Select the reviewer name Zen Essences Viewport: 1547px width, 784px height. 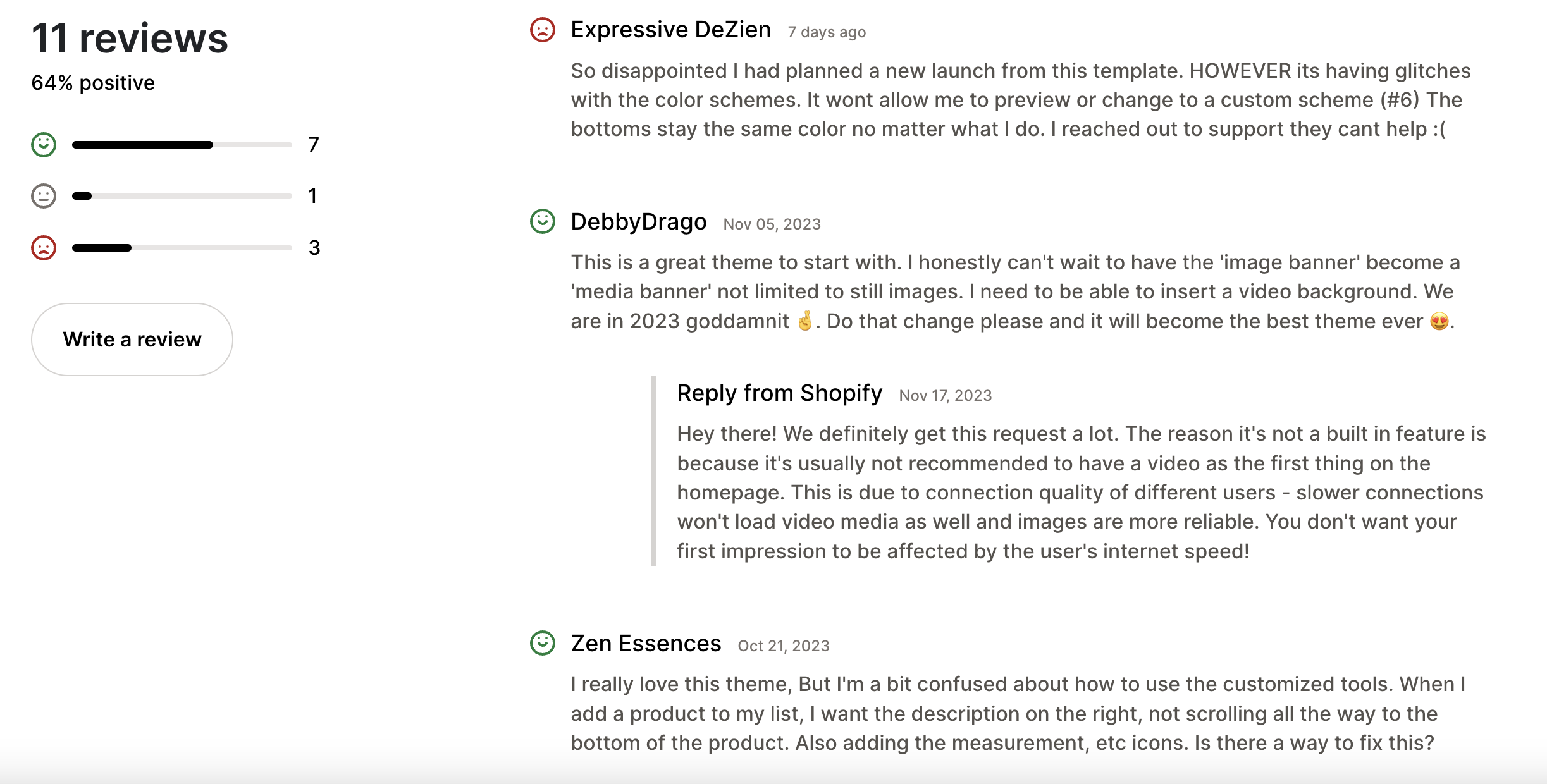(646, 643)
